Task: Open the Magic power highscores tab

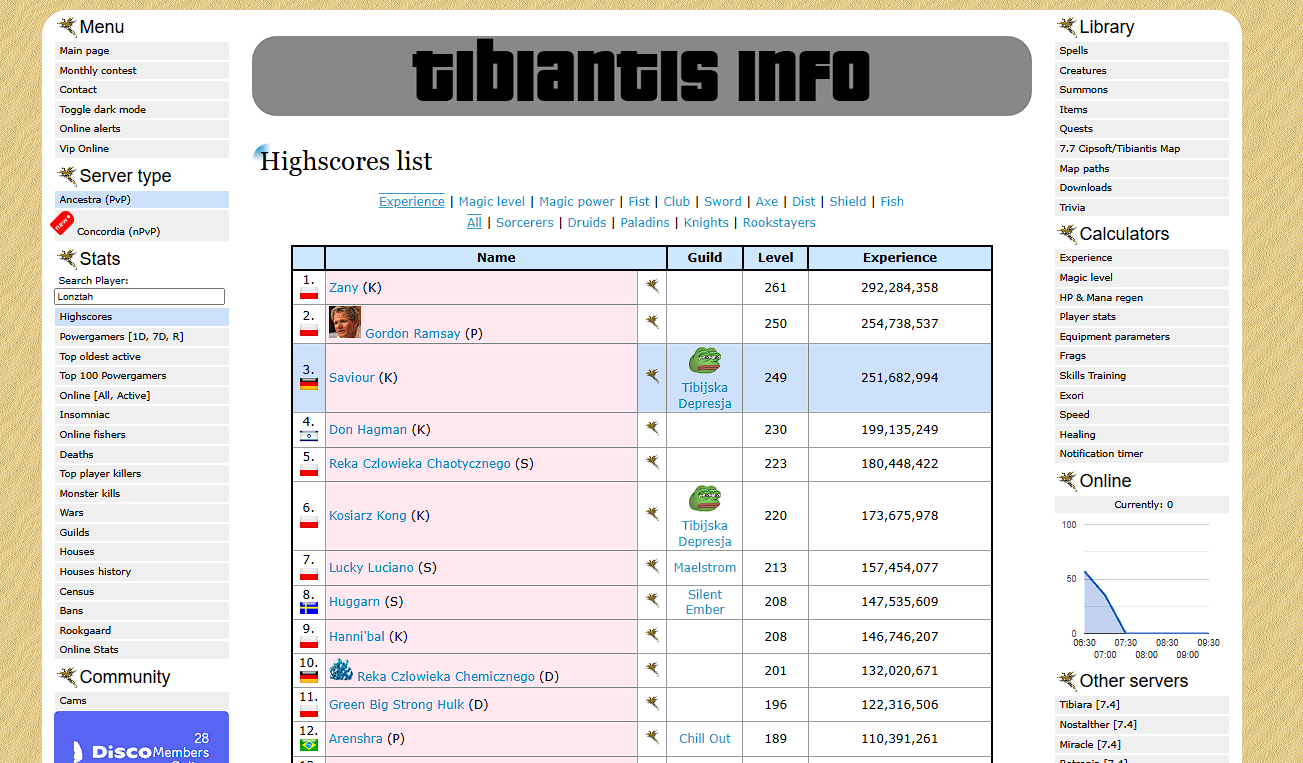Action: tap(577, 201)
